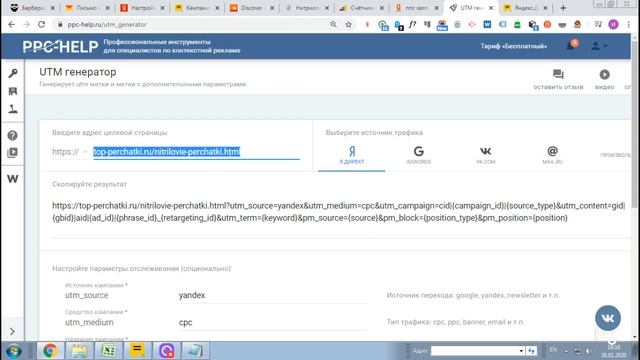Edit the utm_source value field yandex
This screenshot has width=640, height=360.
click(273, 295)
